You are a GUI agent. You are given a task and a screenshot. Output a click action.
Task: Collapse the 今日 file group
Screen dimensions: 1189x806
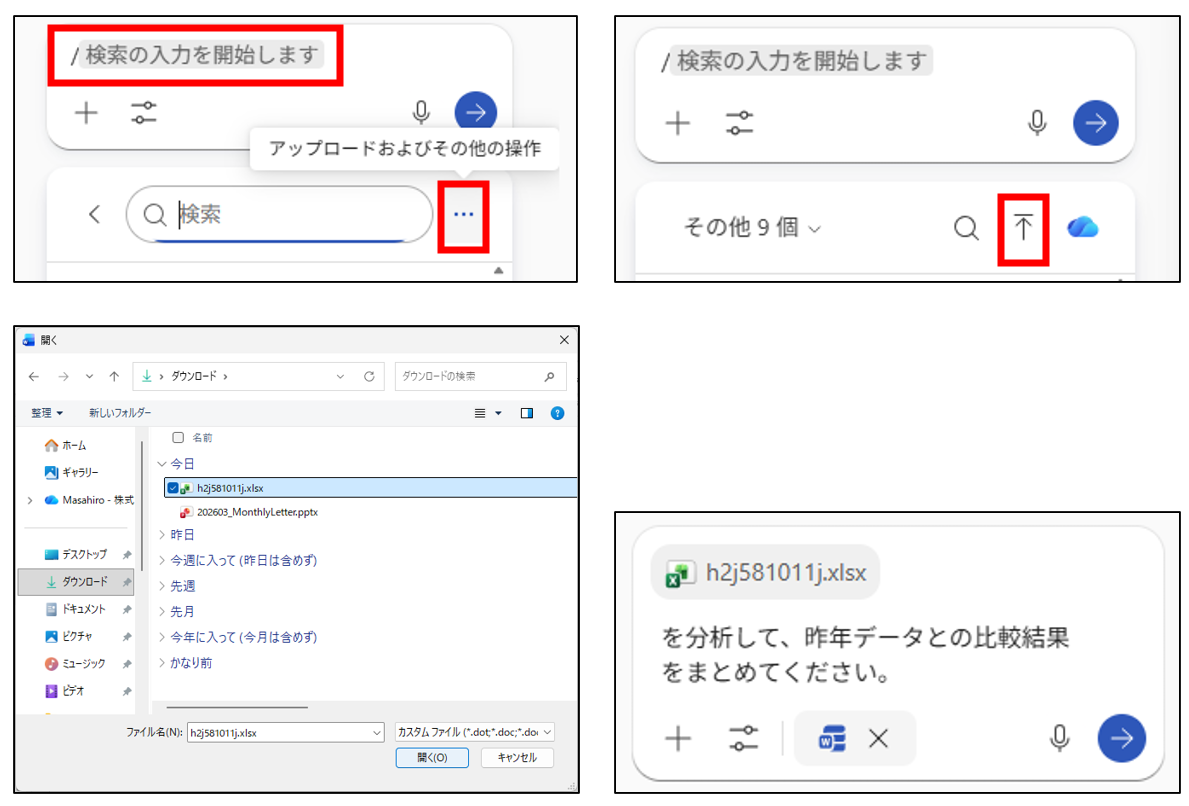tap(163, 464)
